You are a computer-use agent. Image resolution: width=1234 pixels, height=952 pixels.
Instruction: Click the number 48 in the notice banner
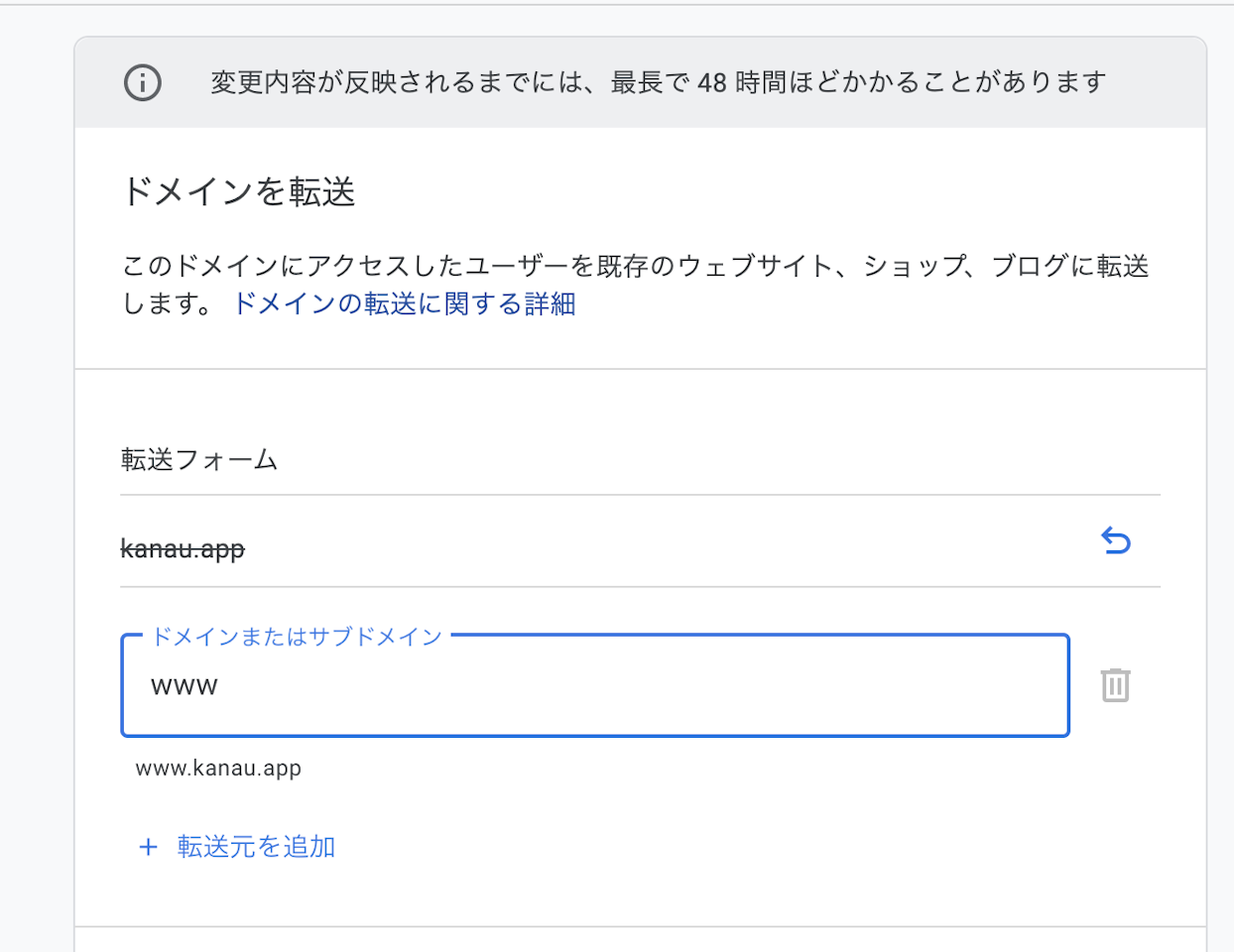click(x=711, y=82)
